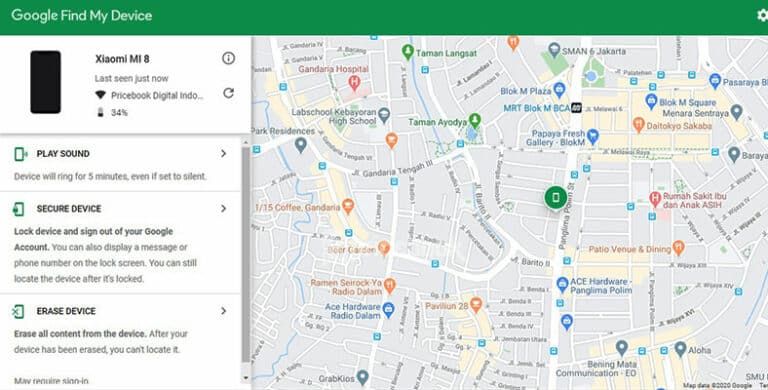768x390 pixels.
Task: Expand the Secure Device chevron
Action: (x=223, y=208)
